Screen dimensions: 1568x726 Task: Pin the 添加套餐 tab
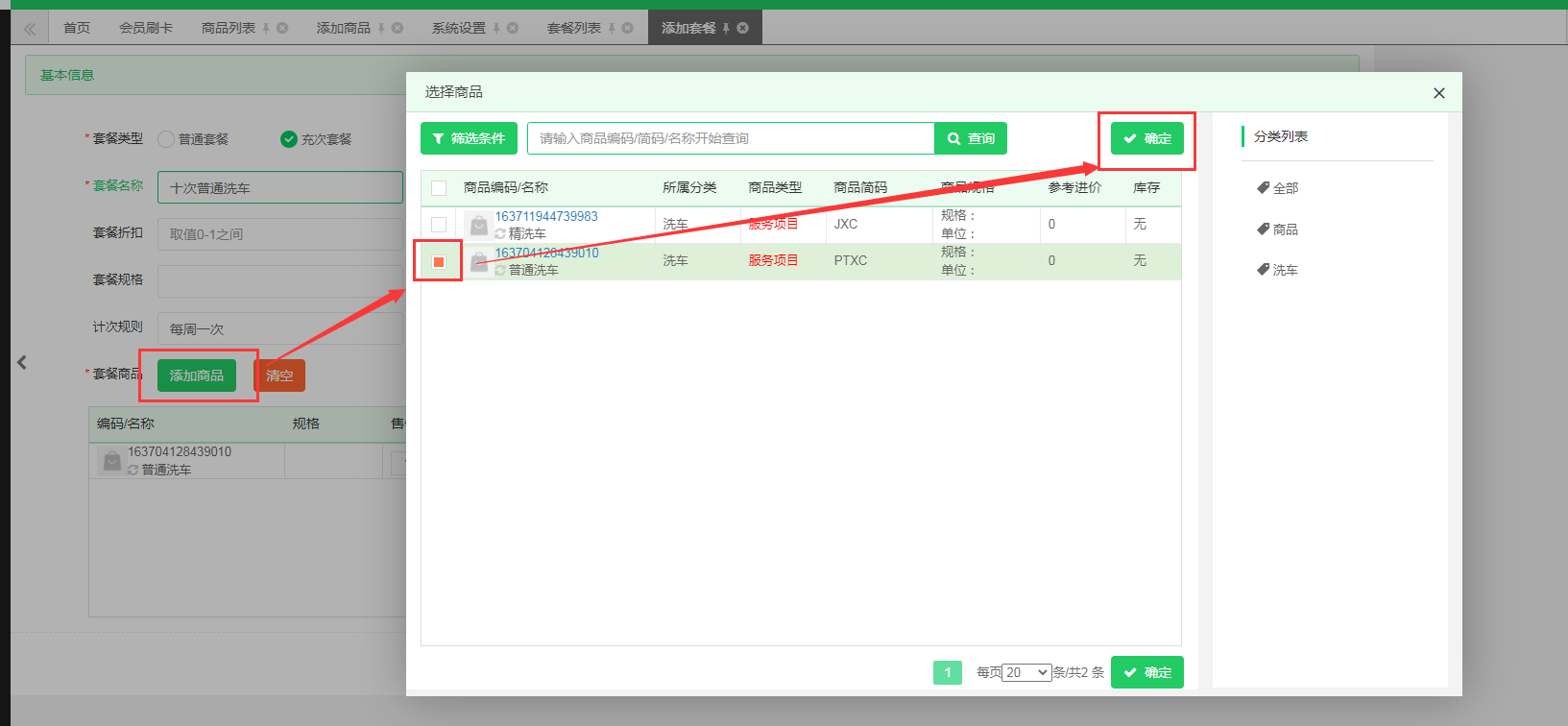click(x=726, y=29)
